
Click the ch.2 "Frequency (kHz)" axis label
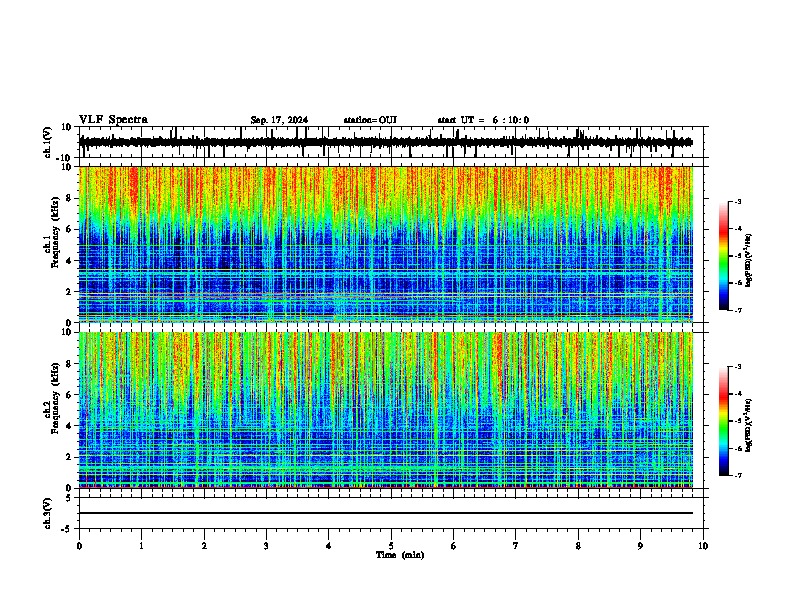tap(55, 398)
